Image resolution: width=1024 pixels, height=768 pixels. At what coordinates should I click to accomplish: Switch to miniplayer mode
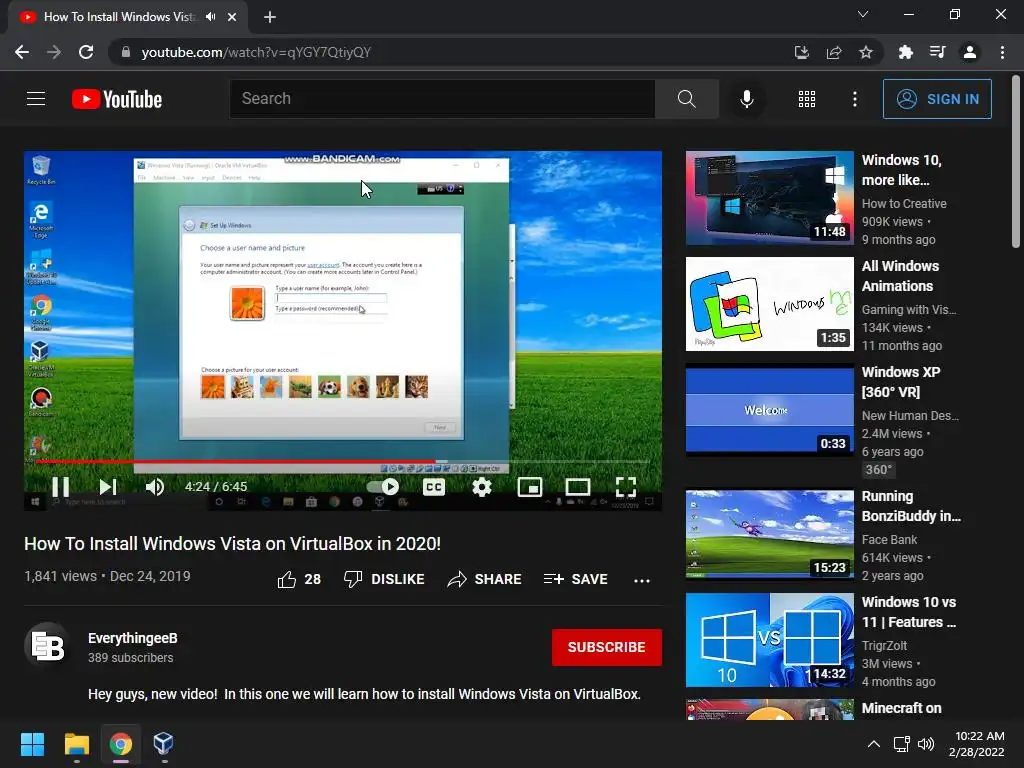click(x=530, y=487)
